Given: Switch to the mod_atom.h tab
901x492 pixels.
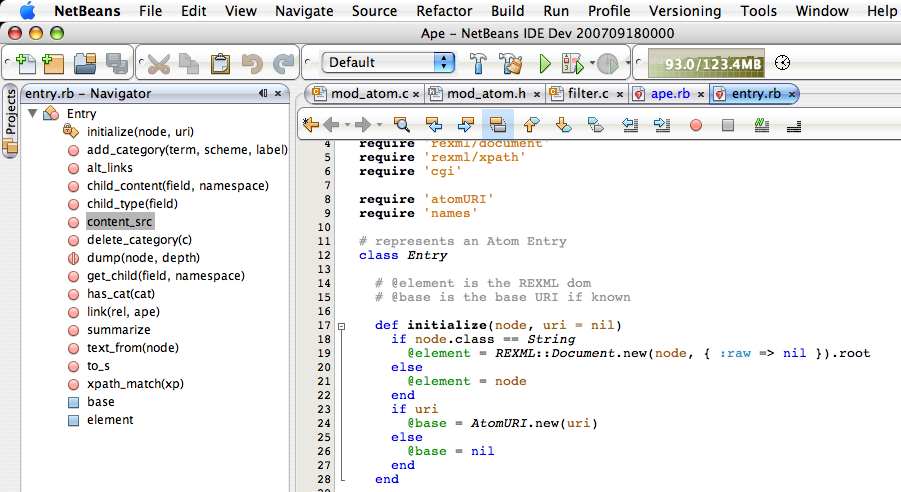Looking at the screenshot, I should pyautogui.click(x=486, y=94).
